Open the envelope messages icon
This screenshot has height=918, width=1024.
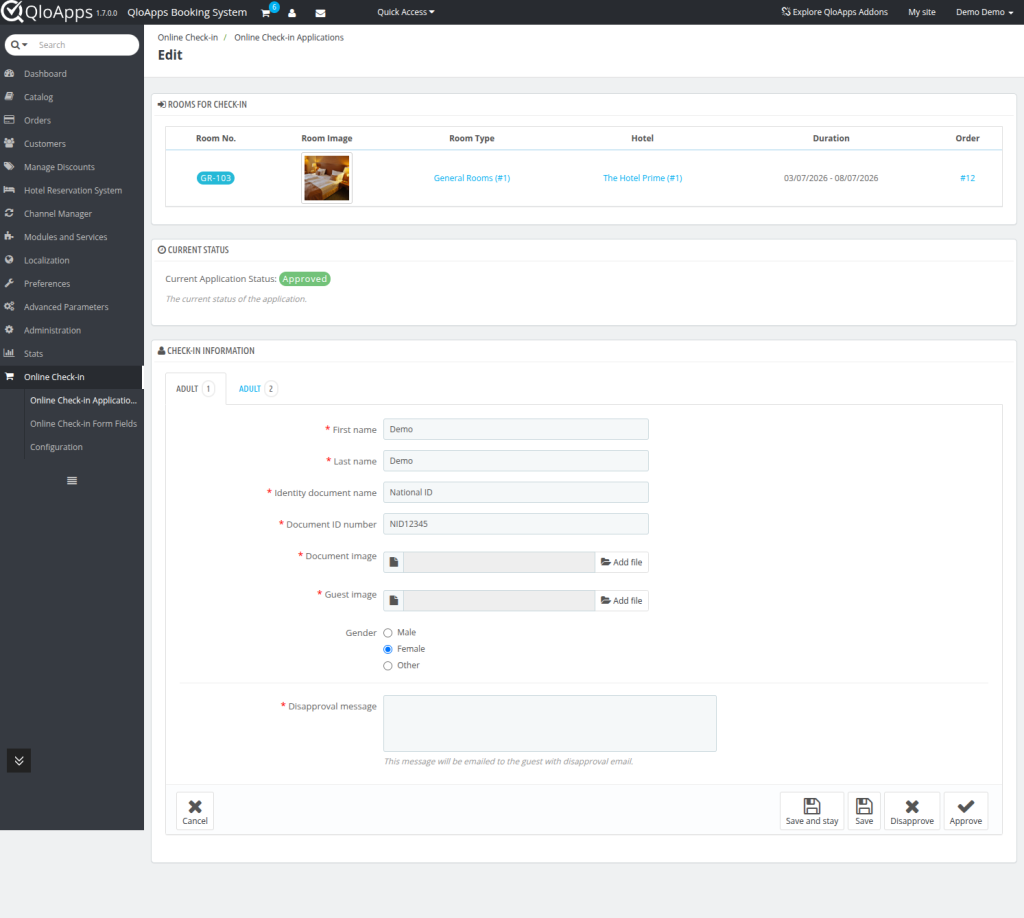[320, 13]
